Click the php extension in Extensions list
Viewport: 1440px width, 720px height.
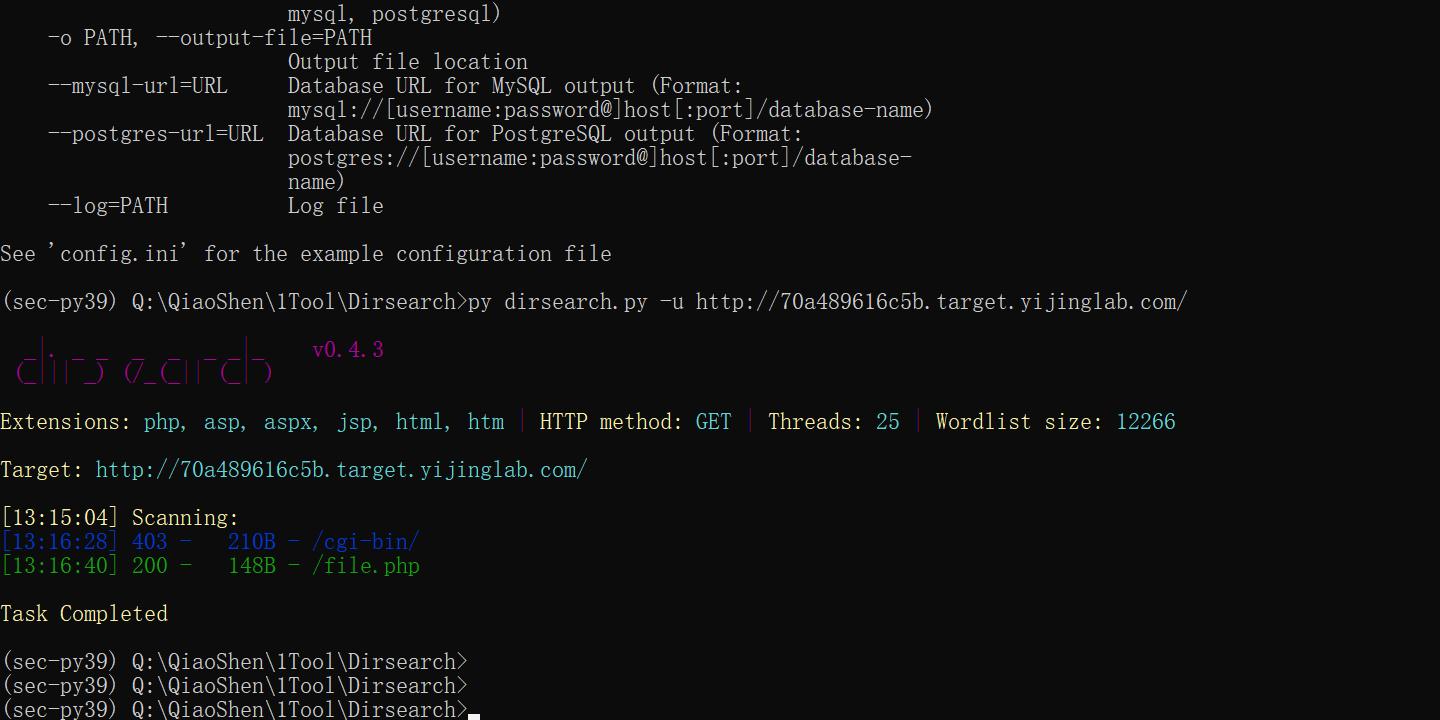pyautogui.click(x=162, y=422)
